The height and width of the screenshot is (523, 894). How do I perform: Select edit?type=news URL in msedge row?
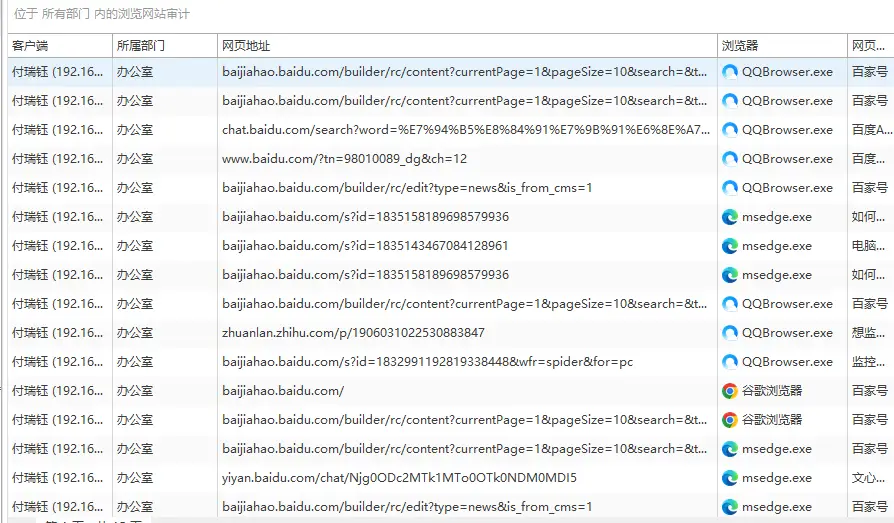pyautogui.click(x=407, y=507)
